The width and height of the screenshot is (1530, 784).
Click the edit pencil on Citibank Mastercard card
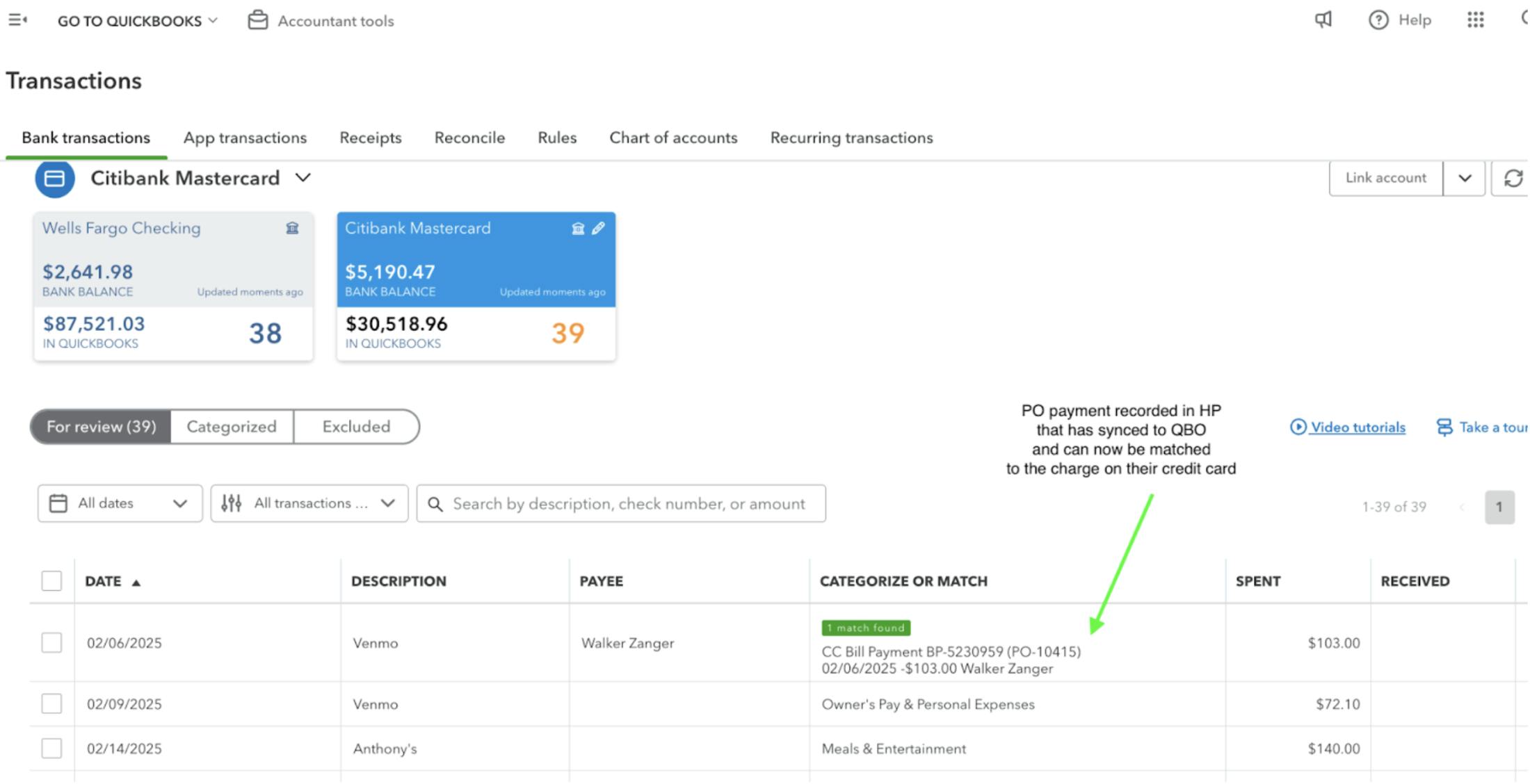click(598, 228)
